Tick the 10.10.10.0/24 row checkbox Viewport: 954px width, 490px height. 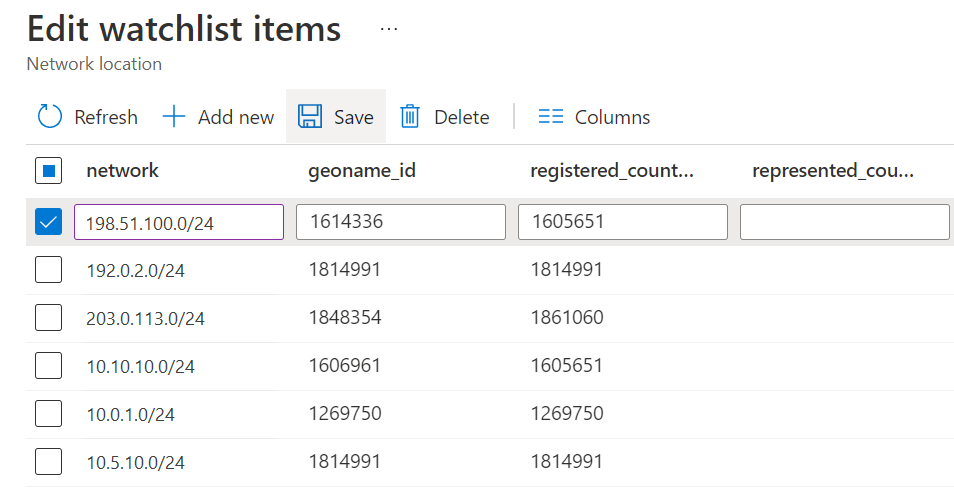(x=48, y=366)
